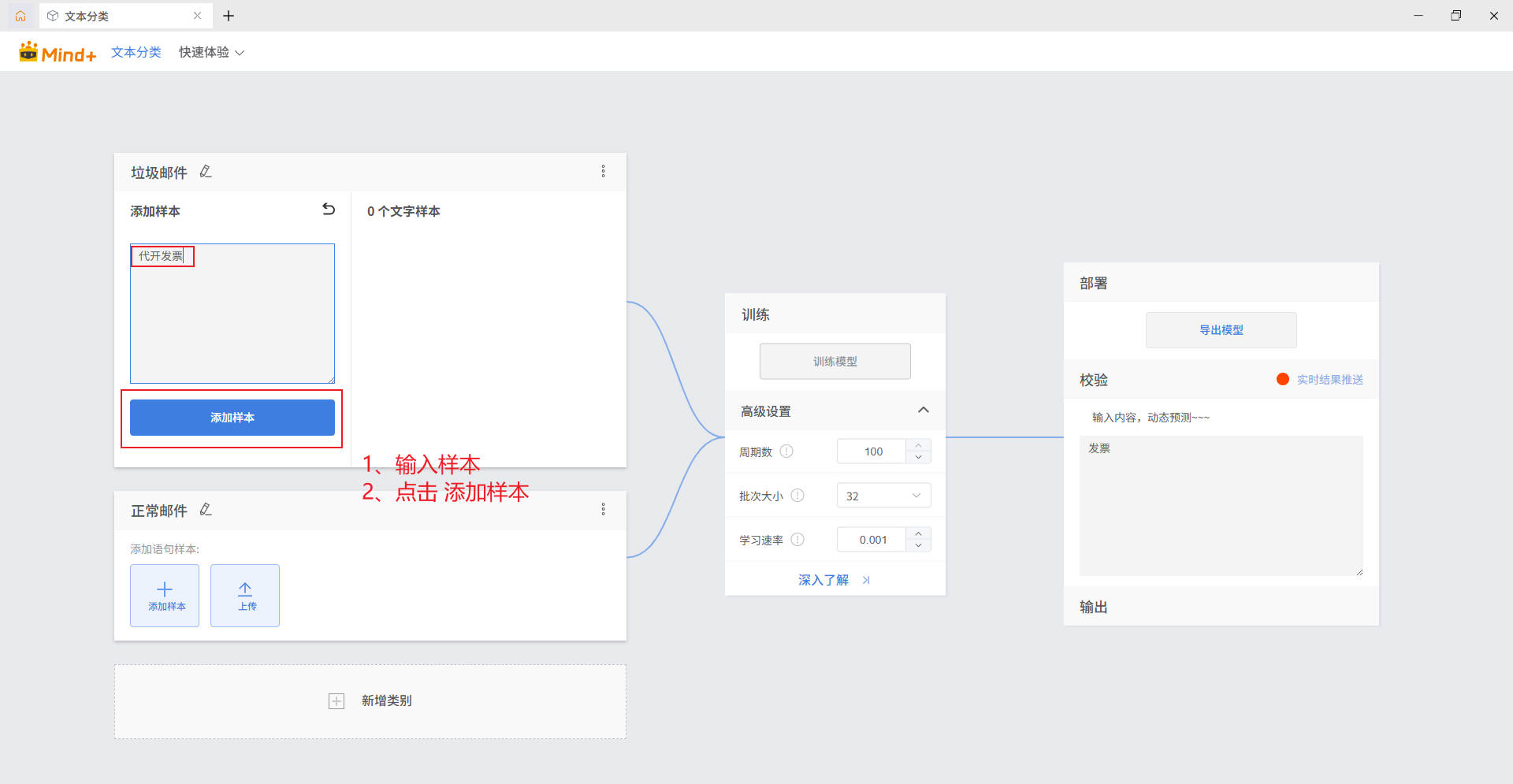Collapse the 高级设置 section
This screenshot has height=784, width=1513.
pos(924,411)
